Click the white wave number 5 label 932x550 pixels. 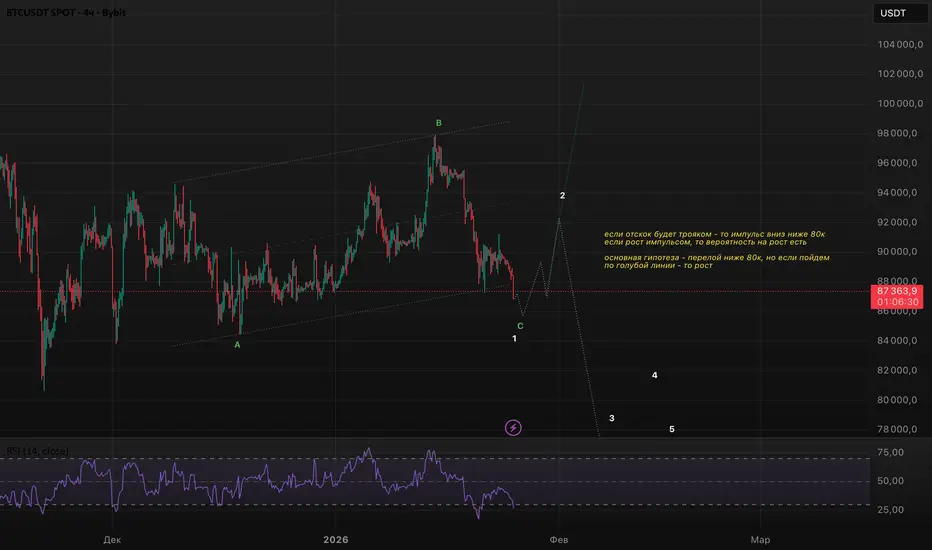pos(672,429)
